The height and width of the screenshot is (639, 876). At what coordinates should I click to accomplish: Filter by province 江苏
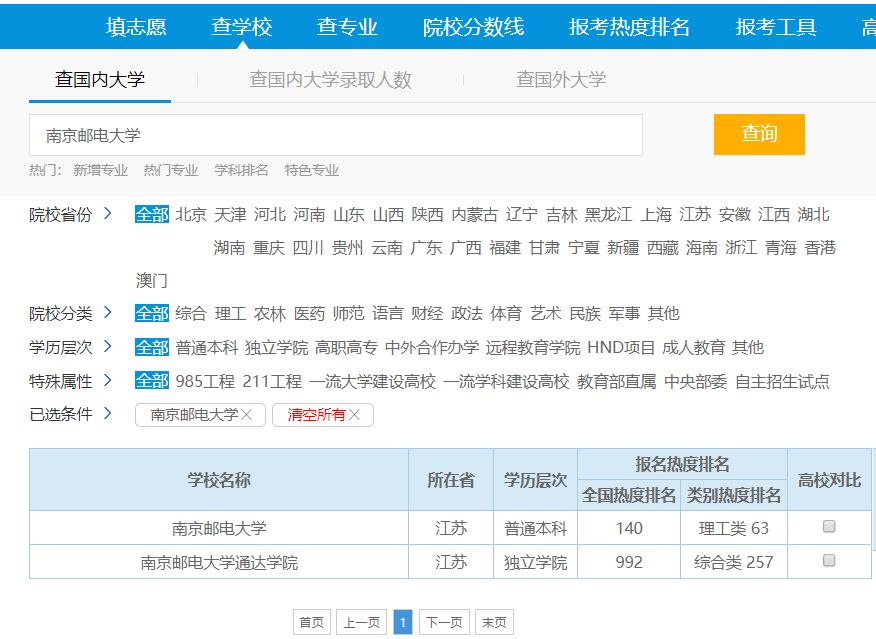click(x=695, y=214)
